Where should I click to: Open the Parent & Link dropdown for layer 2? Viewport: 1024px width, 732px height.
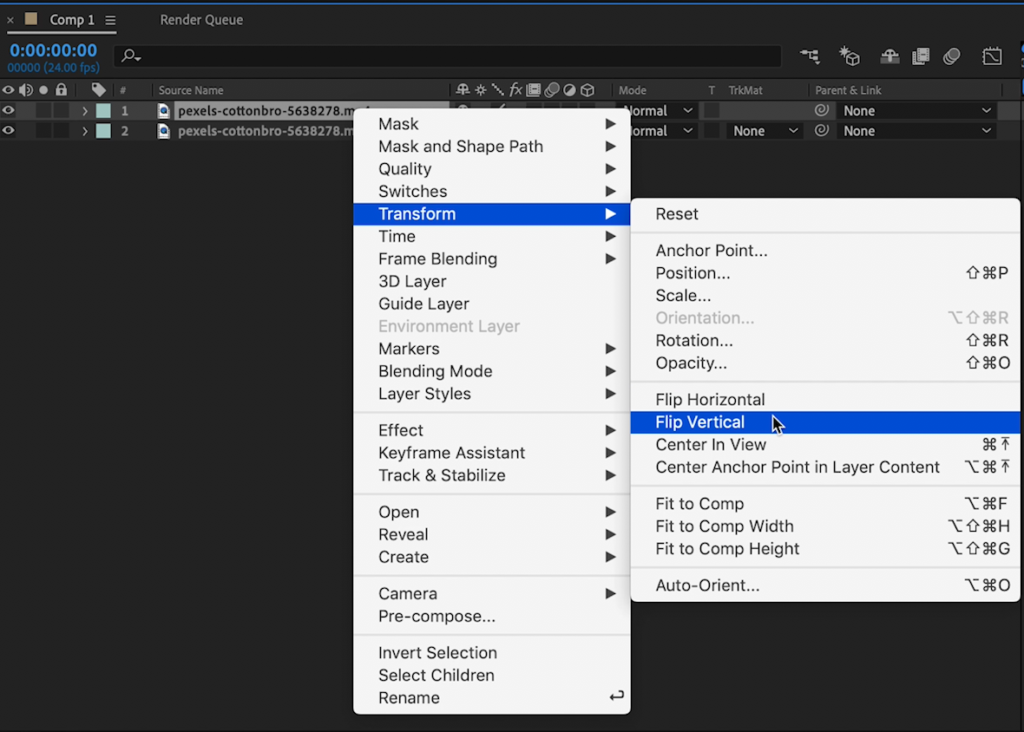[916, 131]
